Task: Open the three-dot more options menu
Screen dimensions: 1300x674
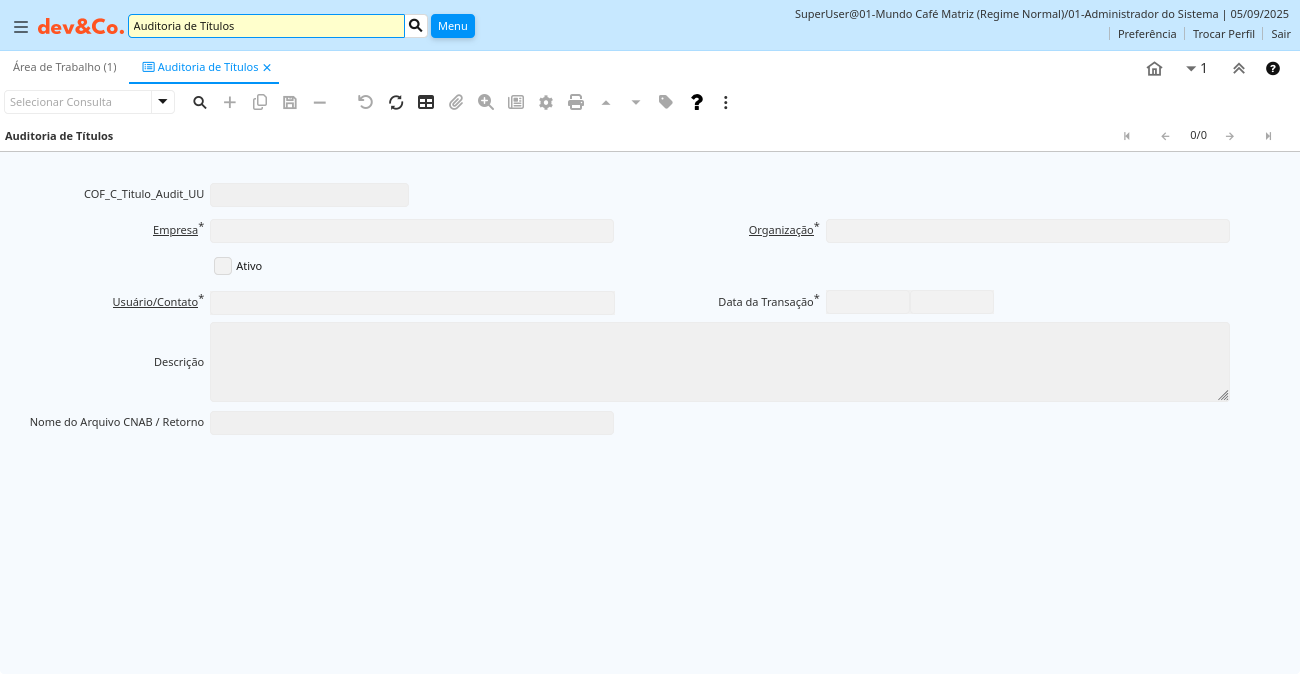Action: pos(726,102)
